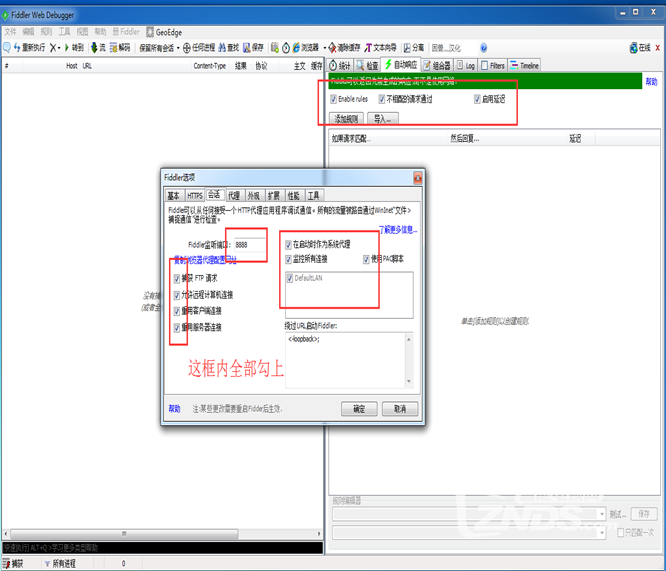Click the comment speech bubble toolbar icon
Image resolution: width=666 pixels, height=571 pixels.
click(7, 47)
